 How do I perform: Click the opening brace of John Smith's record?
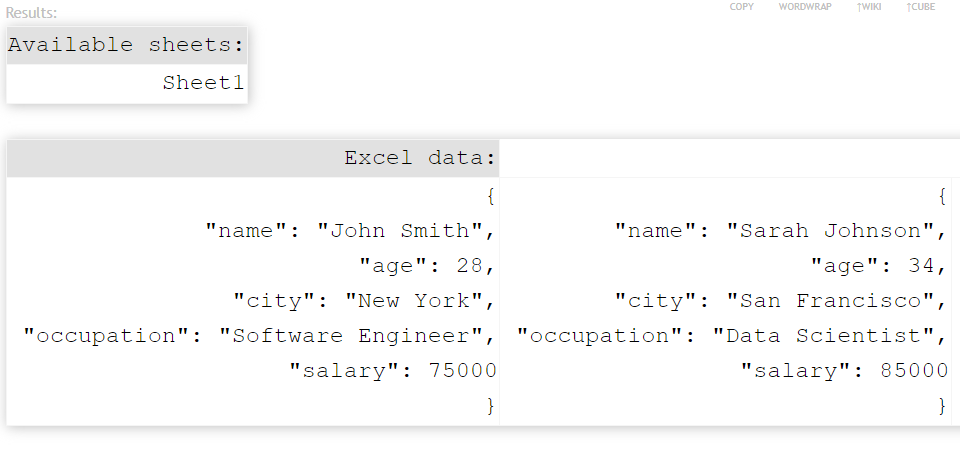(x=490, y=196)
